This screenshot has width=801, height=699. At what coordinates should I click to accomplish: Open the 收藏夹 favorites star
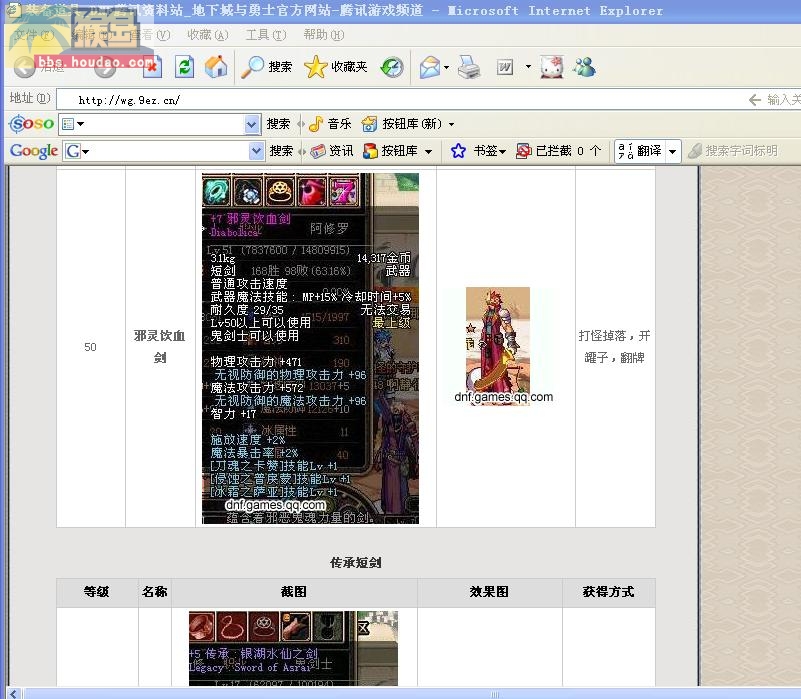coord(336,67)
